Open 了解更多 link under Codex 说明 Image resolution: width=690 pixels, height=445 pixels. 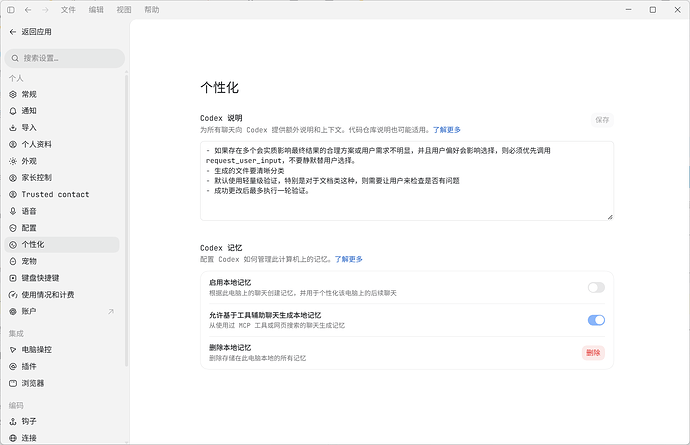pyautogui.click(x=447, y=130)
